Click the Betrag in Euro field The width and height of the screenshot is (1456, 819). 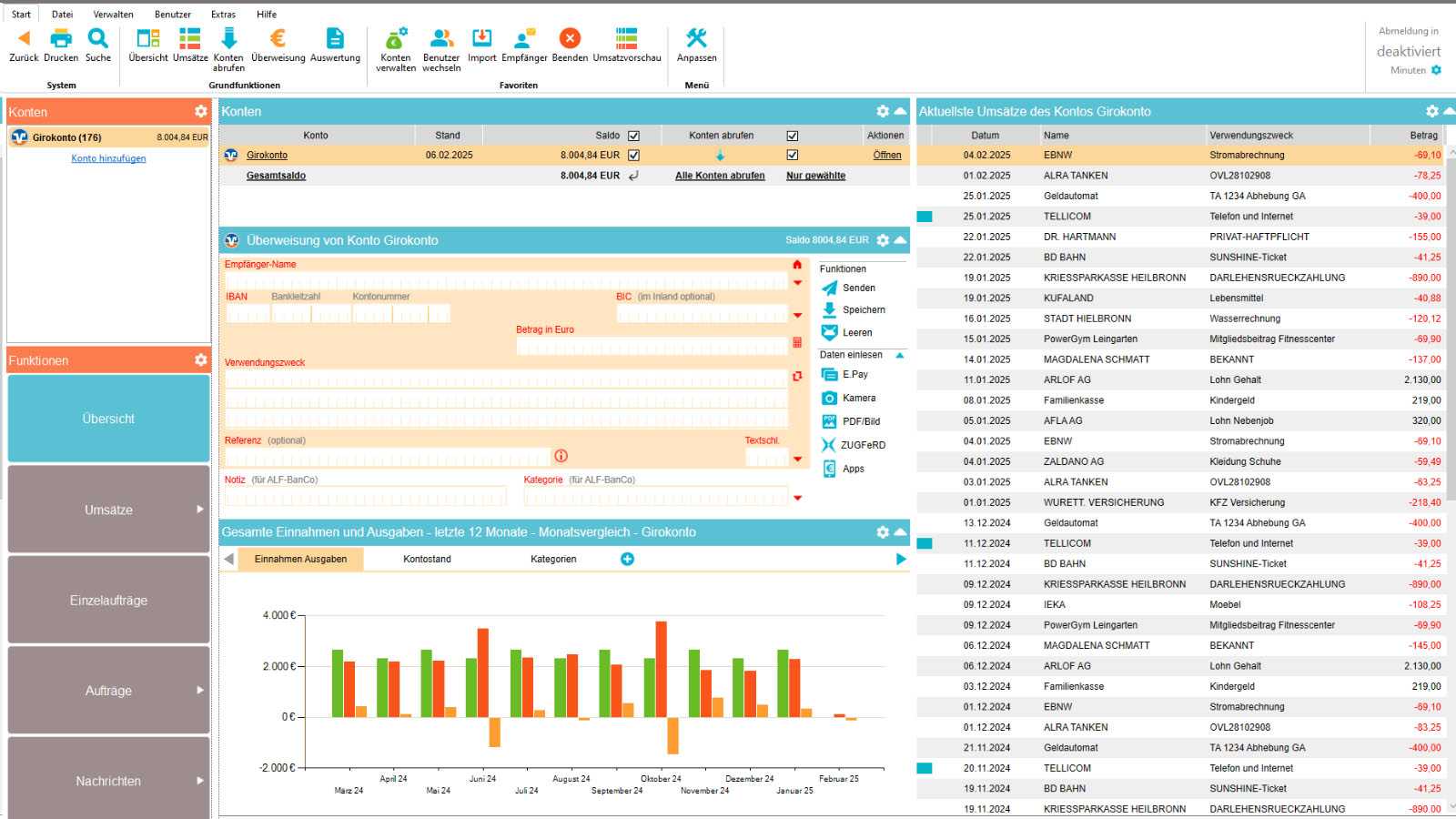click(x=652, y=346)
